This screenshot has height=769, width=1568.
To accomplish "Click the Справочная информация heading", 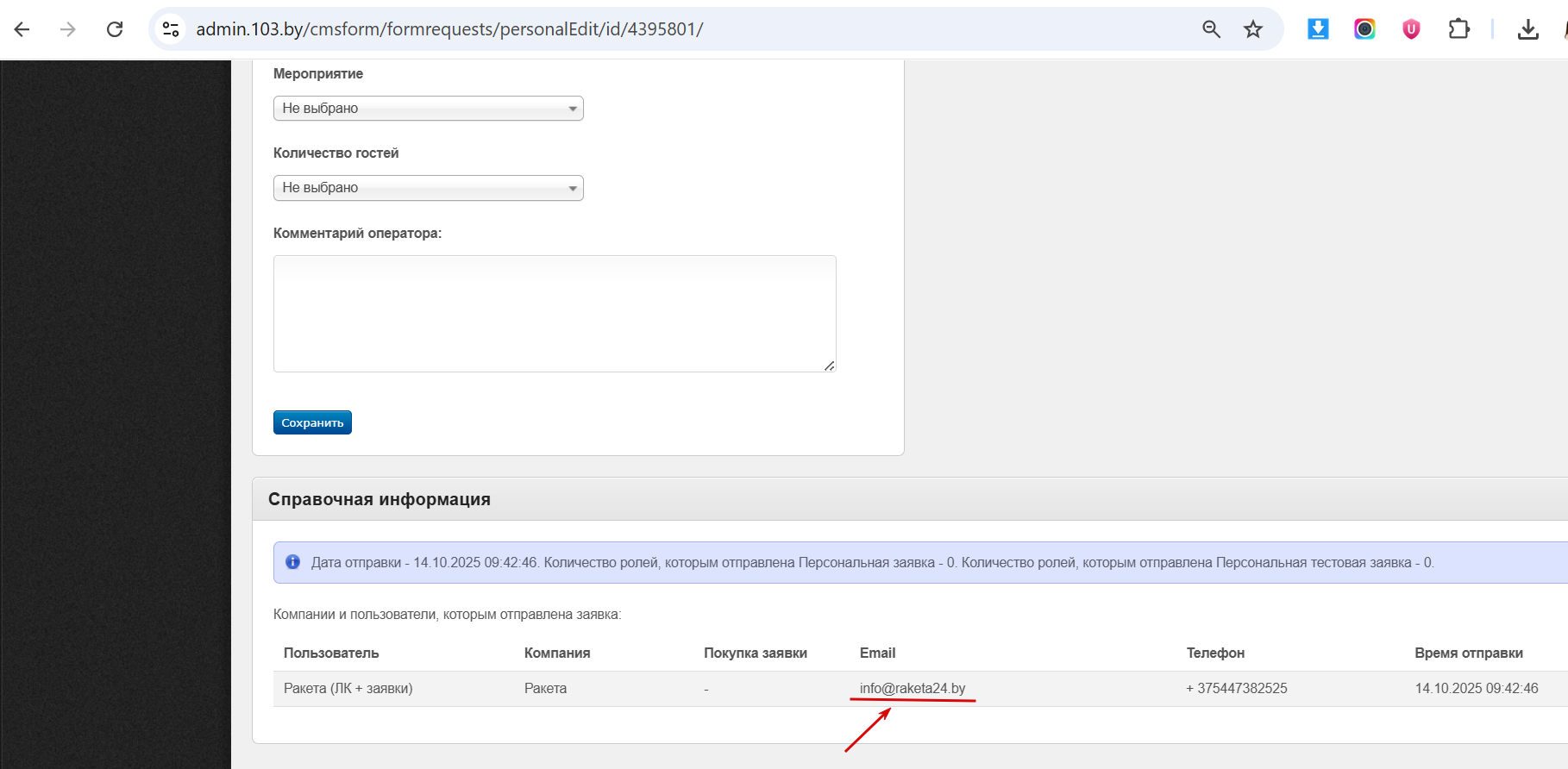I will coord(379,499).
